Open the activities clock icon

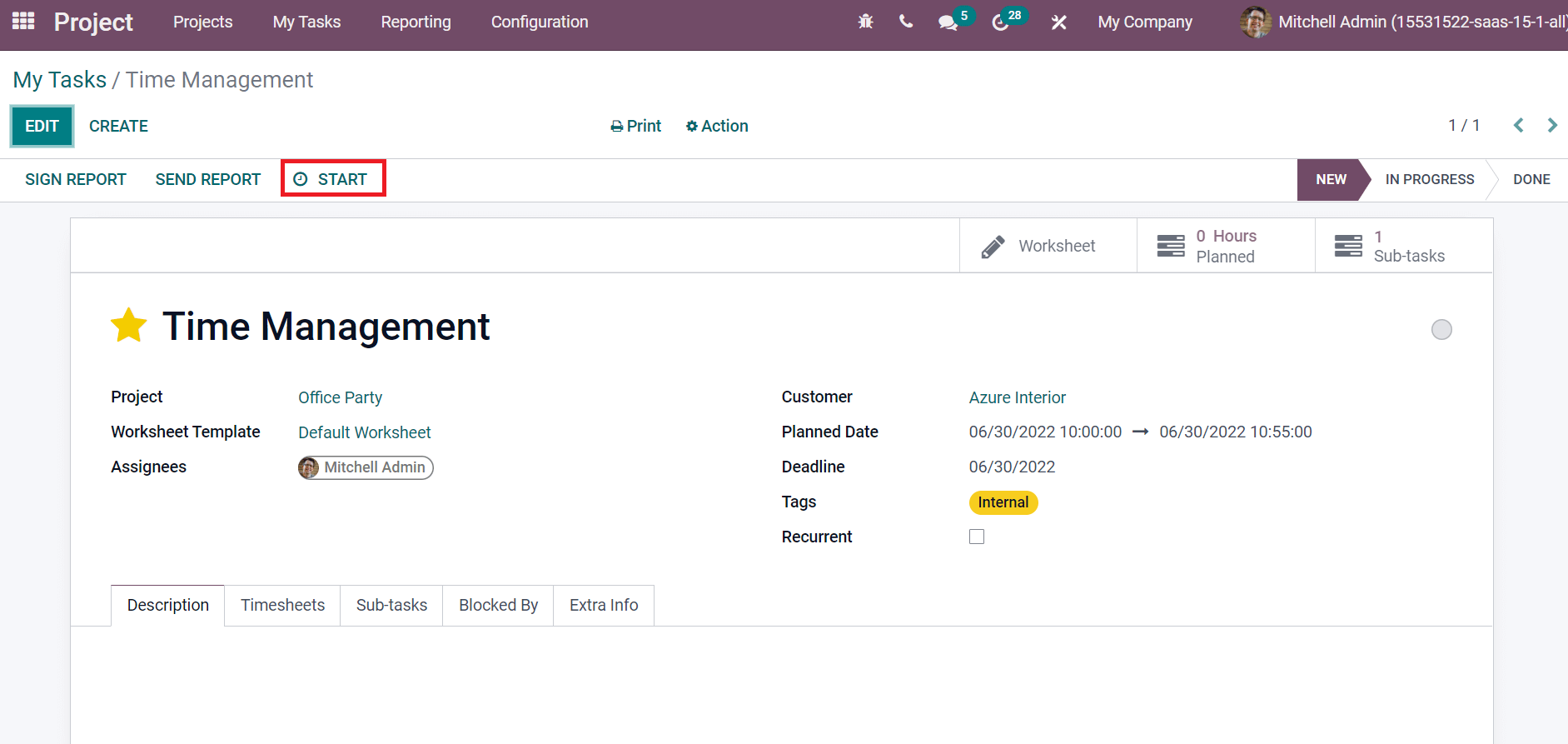pos(1001,22)
